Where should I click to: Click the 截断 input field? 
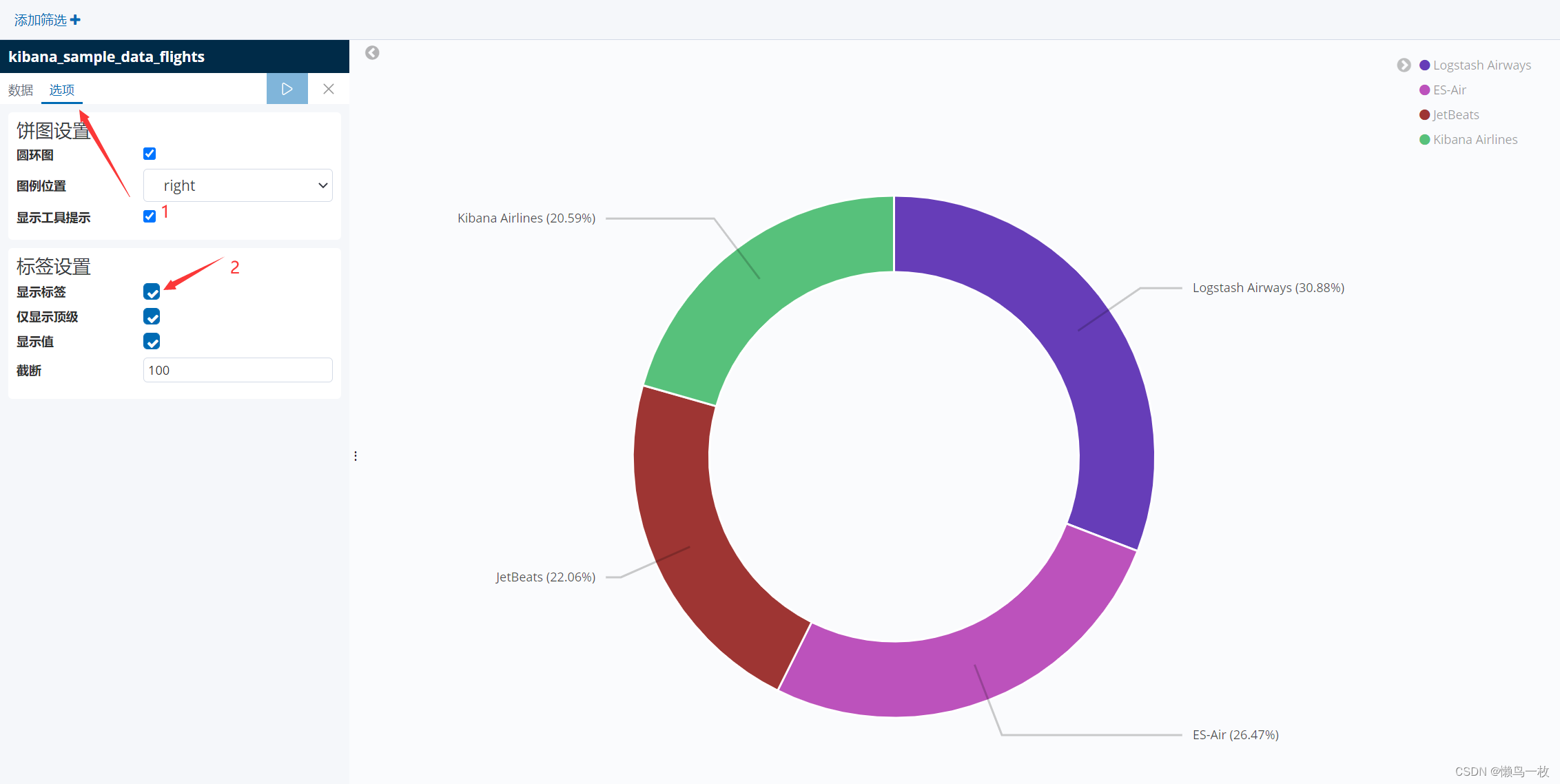[x=238, y=370]
